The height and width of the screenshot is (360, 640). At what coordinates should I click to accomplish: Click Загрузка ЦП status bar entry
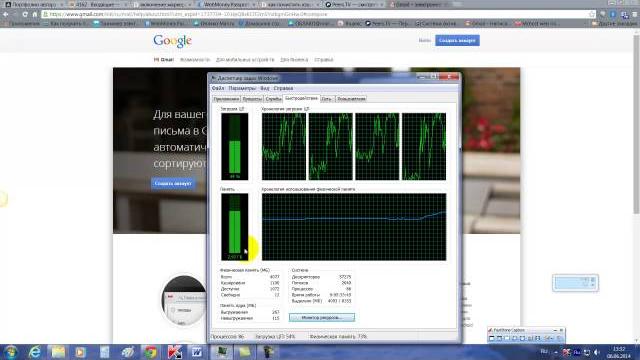click(275, 337)
